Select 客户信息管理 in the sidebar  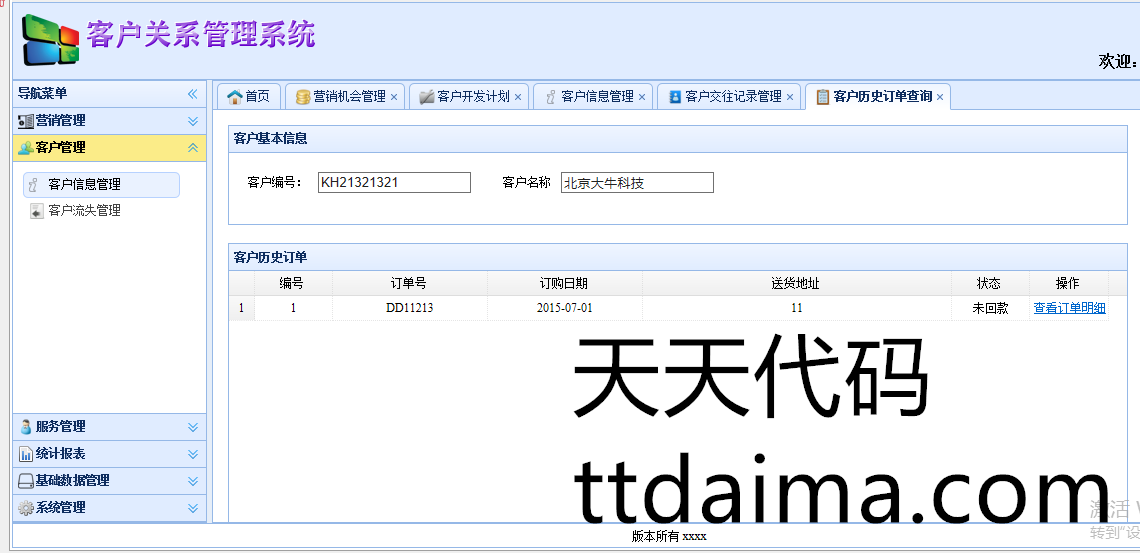pyautogui.click(x=84, y=185)
